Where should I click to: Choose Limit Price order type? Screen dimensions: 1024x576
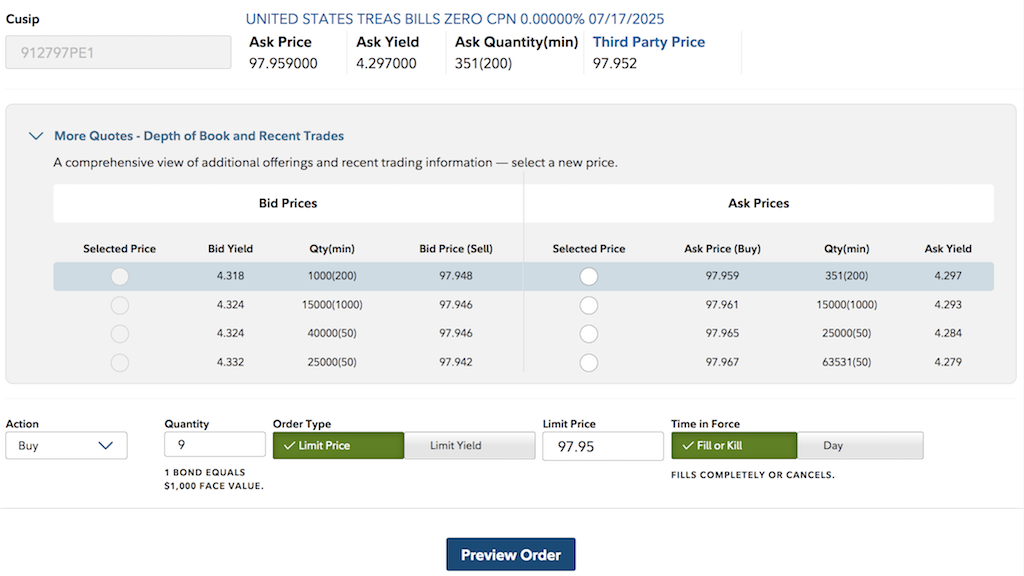click(x=338, y=446)
